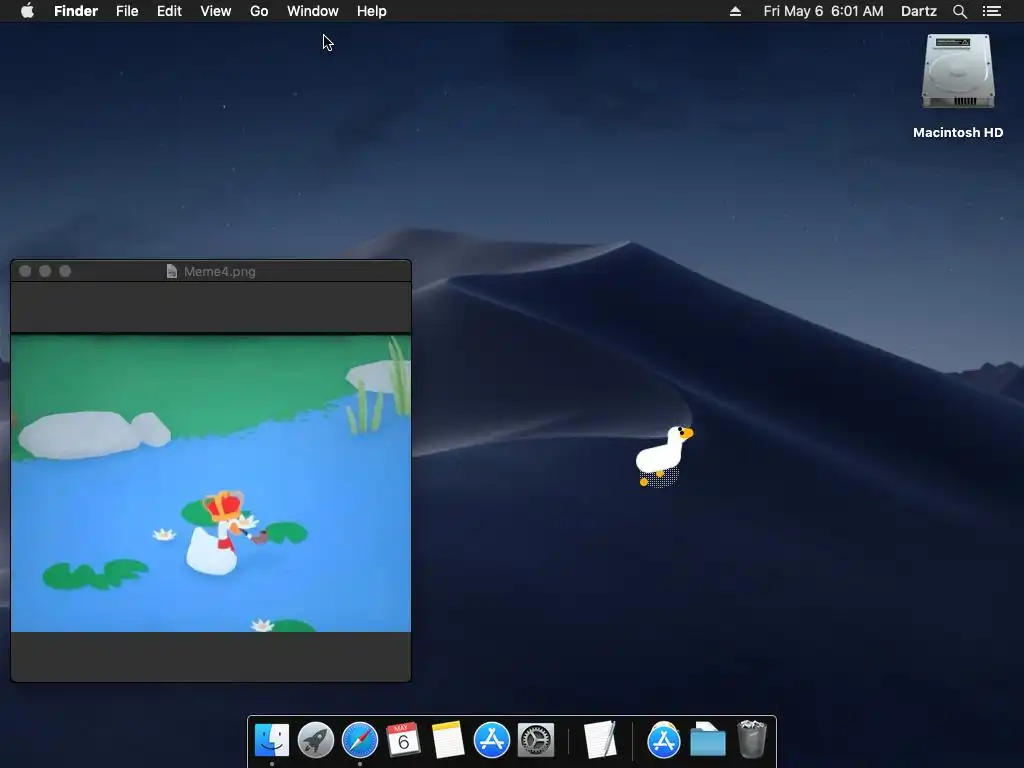
Task: Click the Macintosh HD label
Action: point(957,133)
